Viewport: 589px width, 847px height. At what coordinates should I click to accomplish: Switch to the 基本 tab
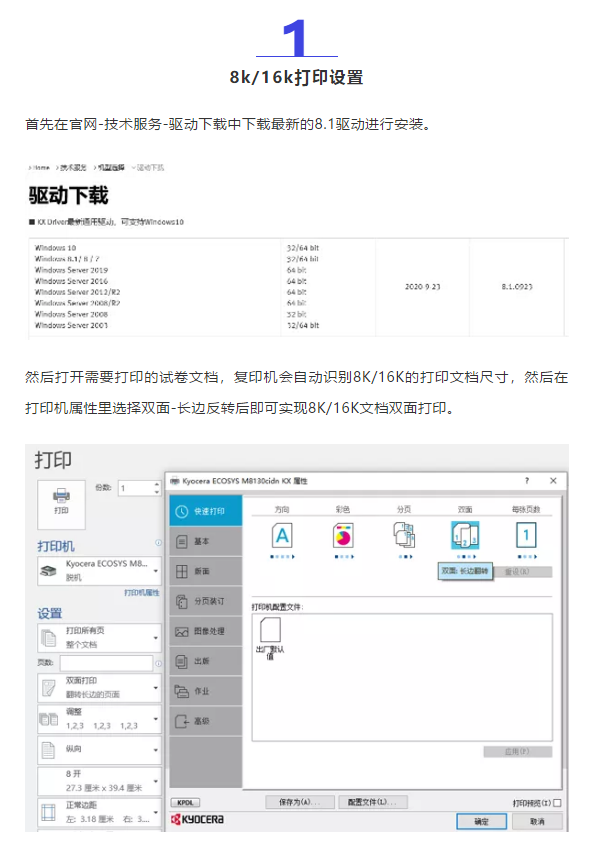point(205,541)
